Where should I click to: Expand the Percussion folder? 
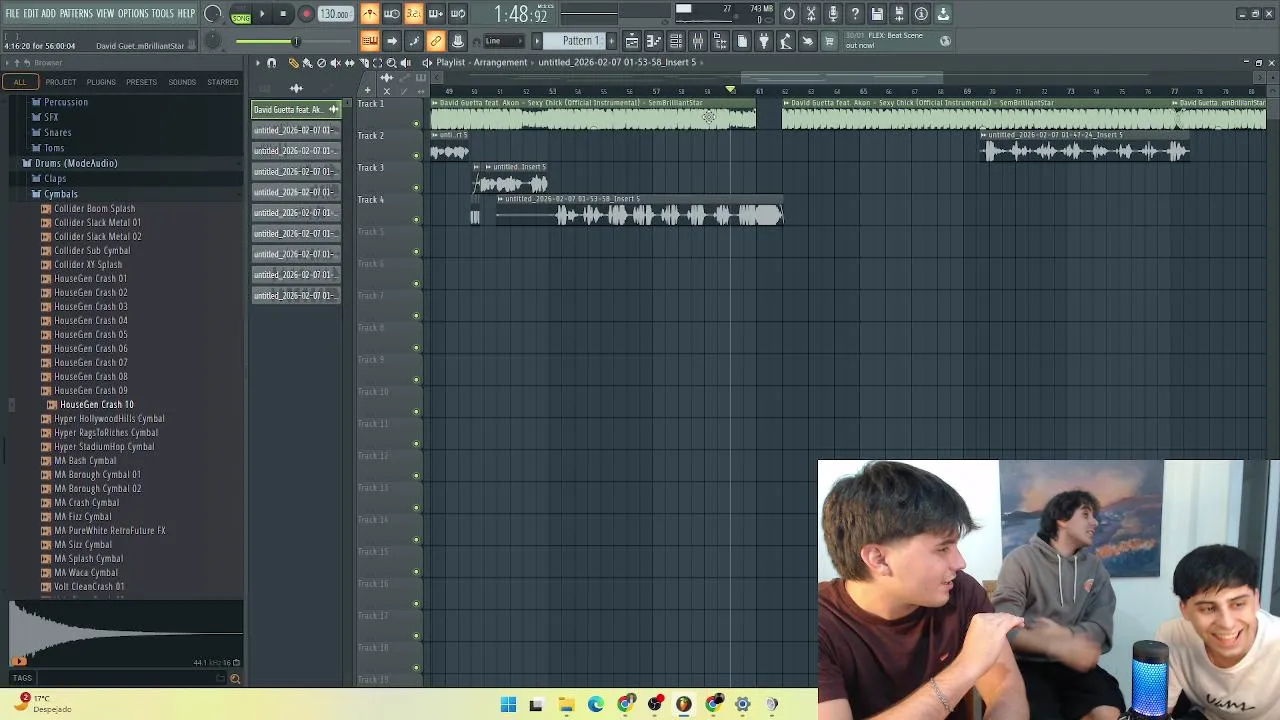click(66, 102)
